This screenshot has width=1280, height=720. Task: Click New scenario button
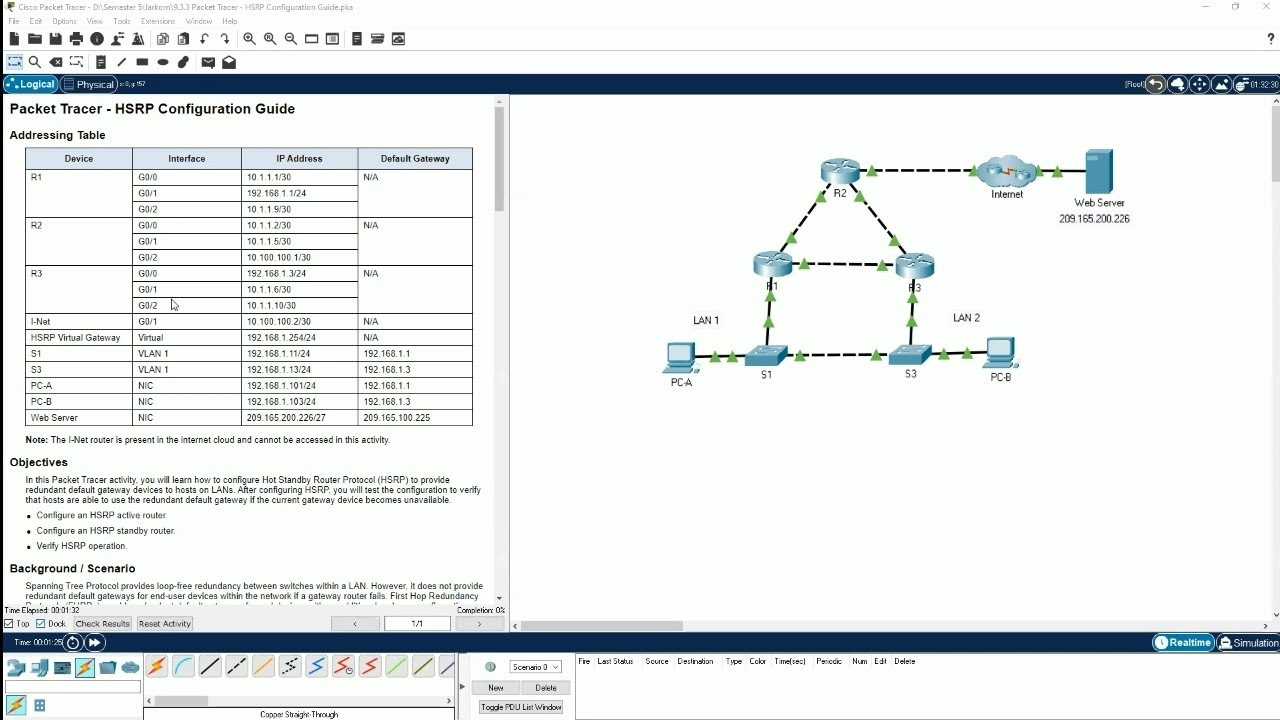pyautogui.click(x=496, y=688)
